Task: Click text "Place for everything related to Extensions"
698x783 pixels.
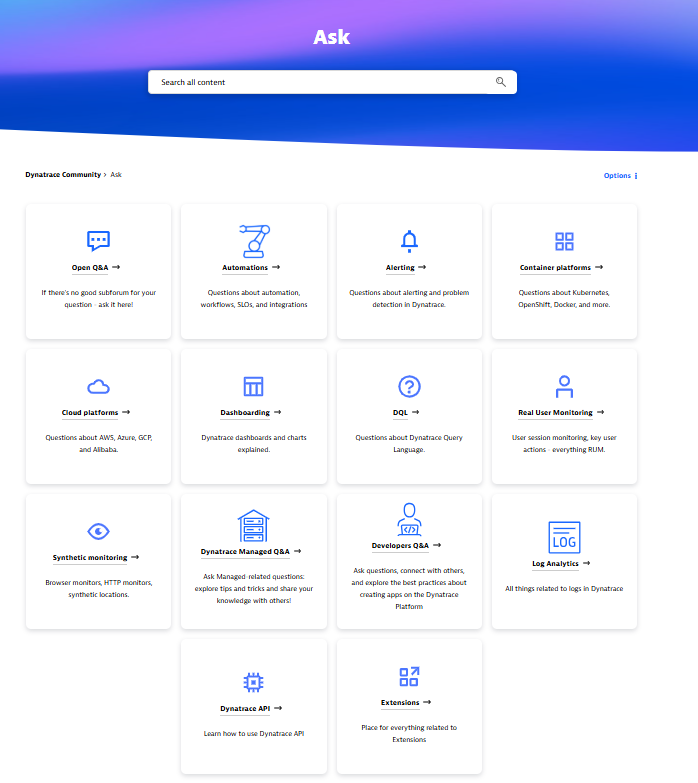Action: pos(409,734)
